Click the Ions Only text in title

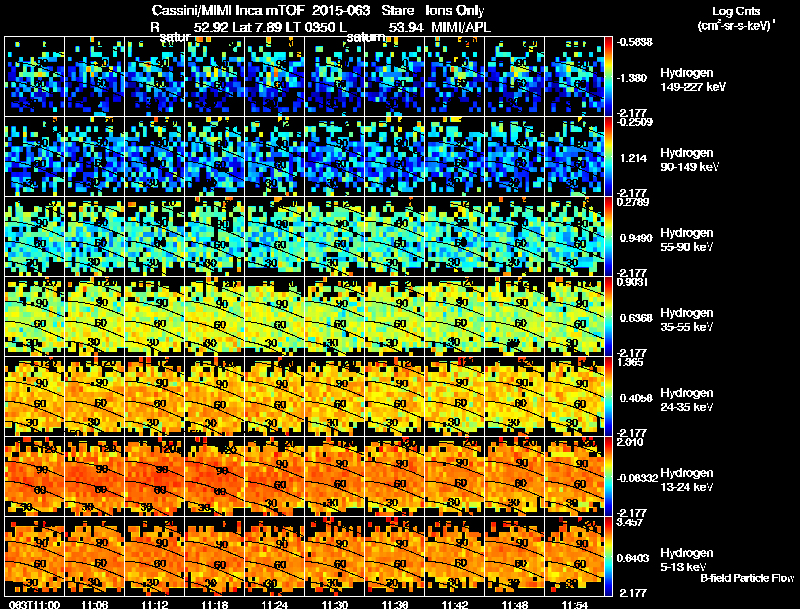click(x=455, y=10)
